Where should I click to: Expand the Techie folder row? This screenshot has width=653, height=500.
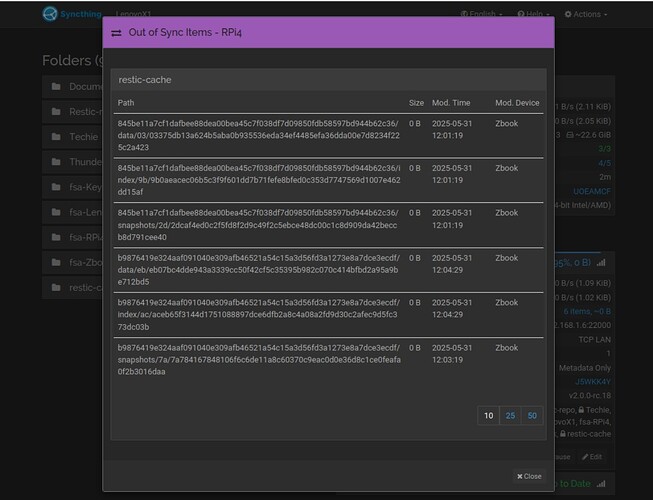point(72,137)
